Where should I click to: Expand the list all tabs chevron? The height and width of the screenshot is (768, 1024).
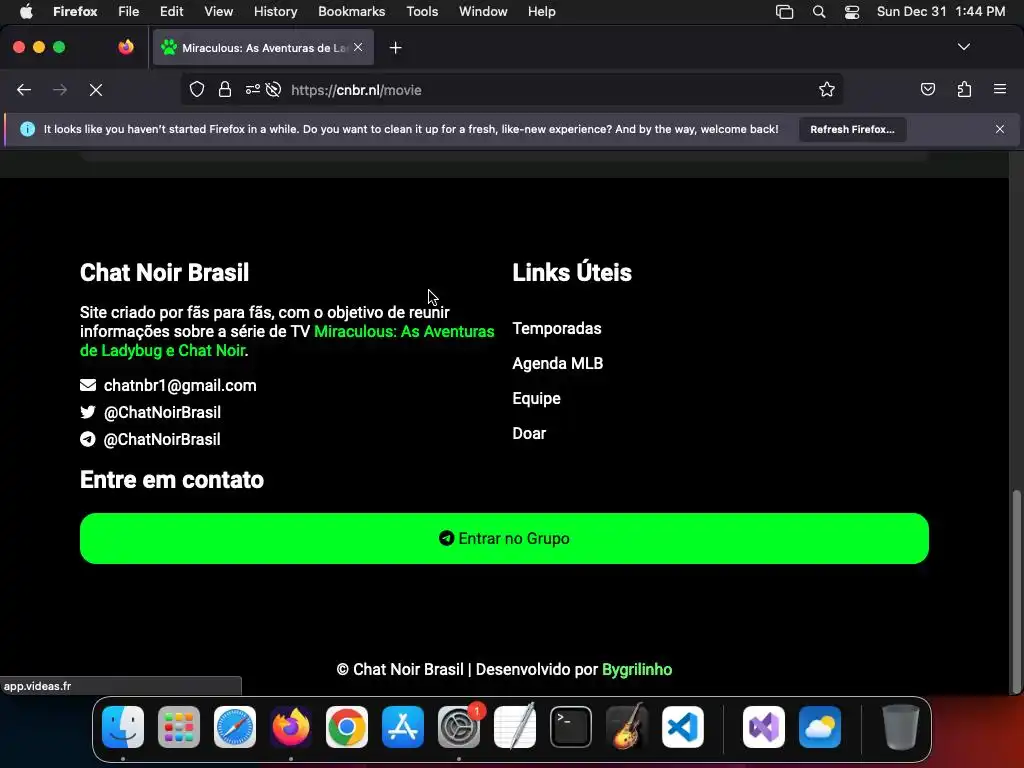963,47
